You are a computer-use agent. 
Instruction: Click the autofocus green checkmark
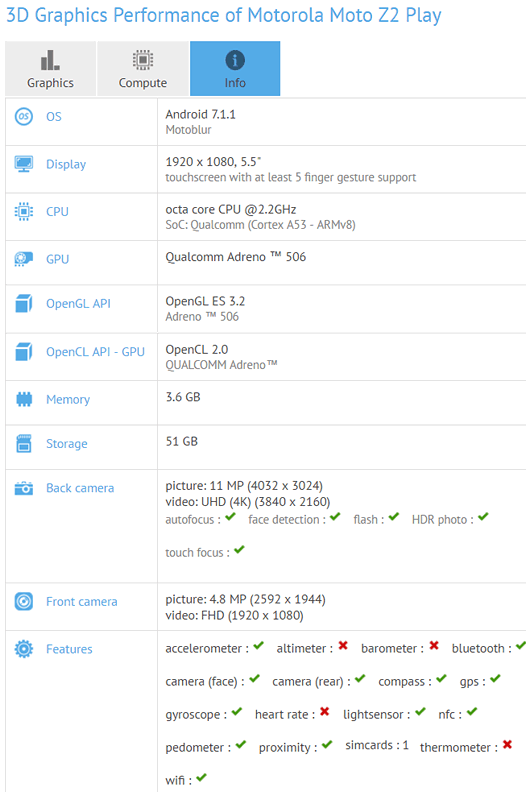tap(230, 517)
